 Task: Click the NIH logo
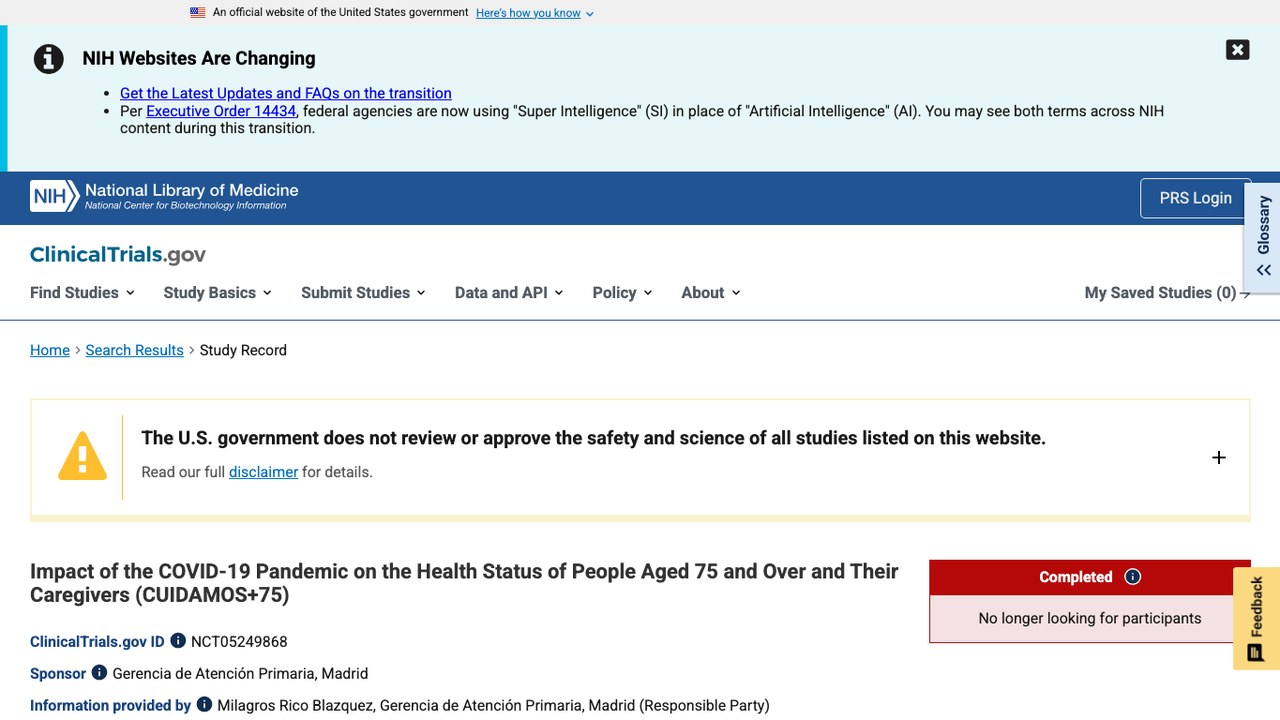[55, 196]
